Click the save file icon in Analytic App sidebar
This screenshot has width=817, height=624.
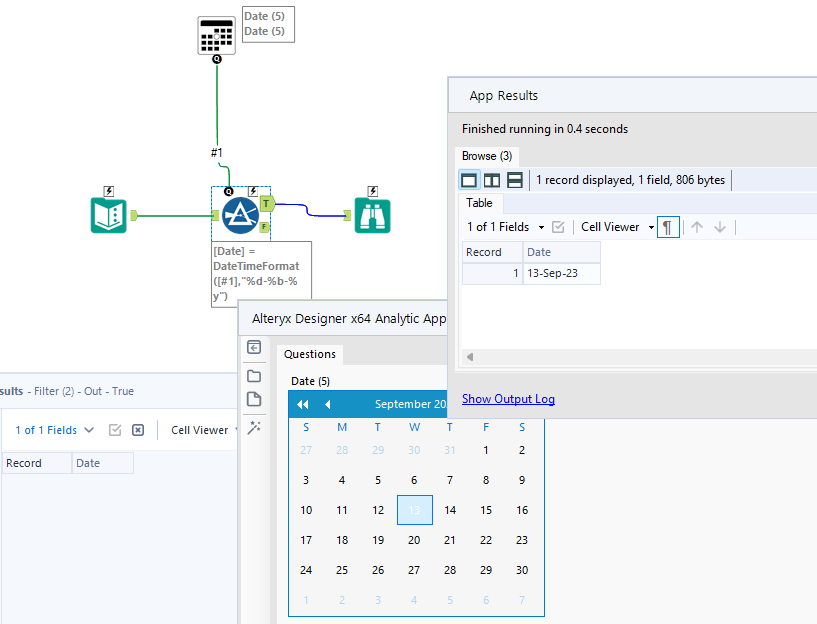[254, 400]
